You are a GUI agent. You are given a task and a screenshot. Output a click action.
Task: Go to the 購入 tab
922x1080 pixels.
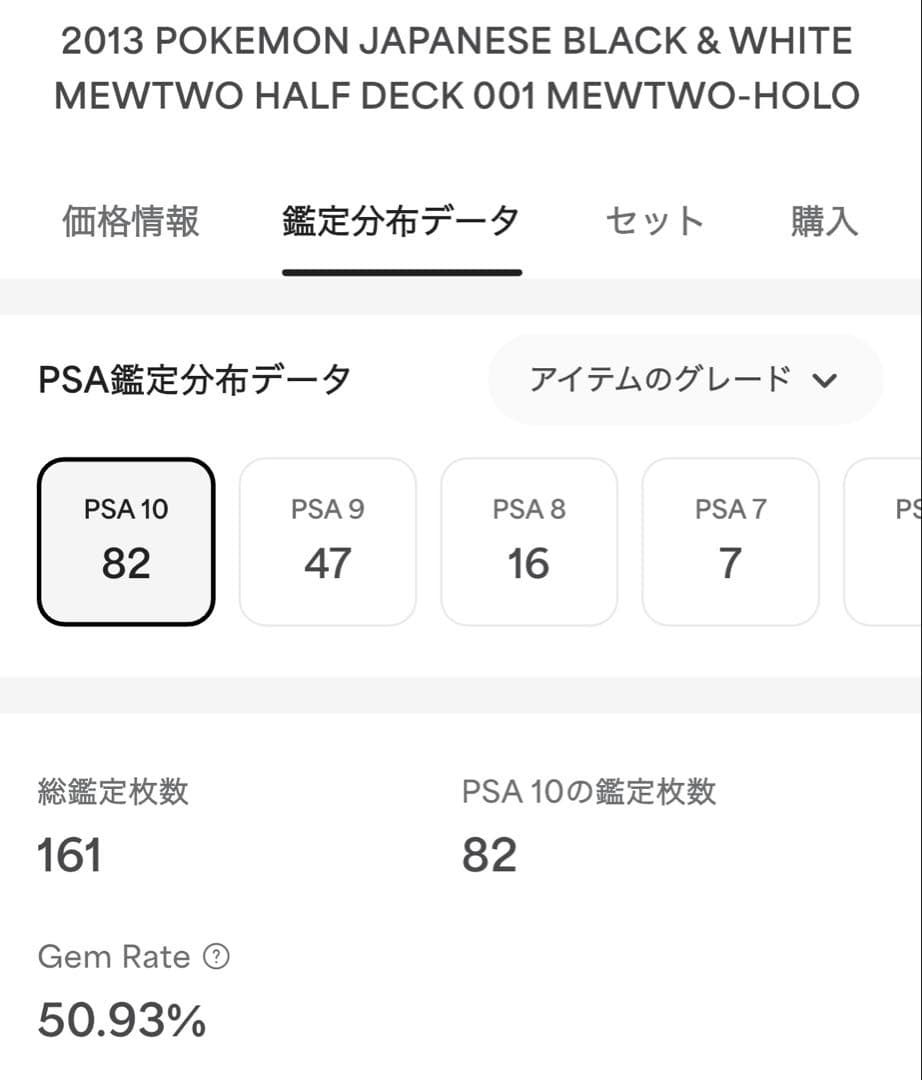coord(824,221)
